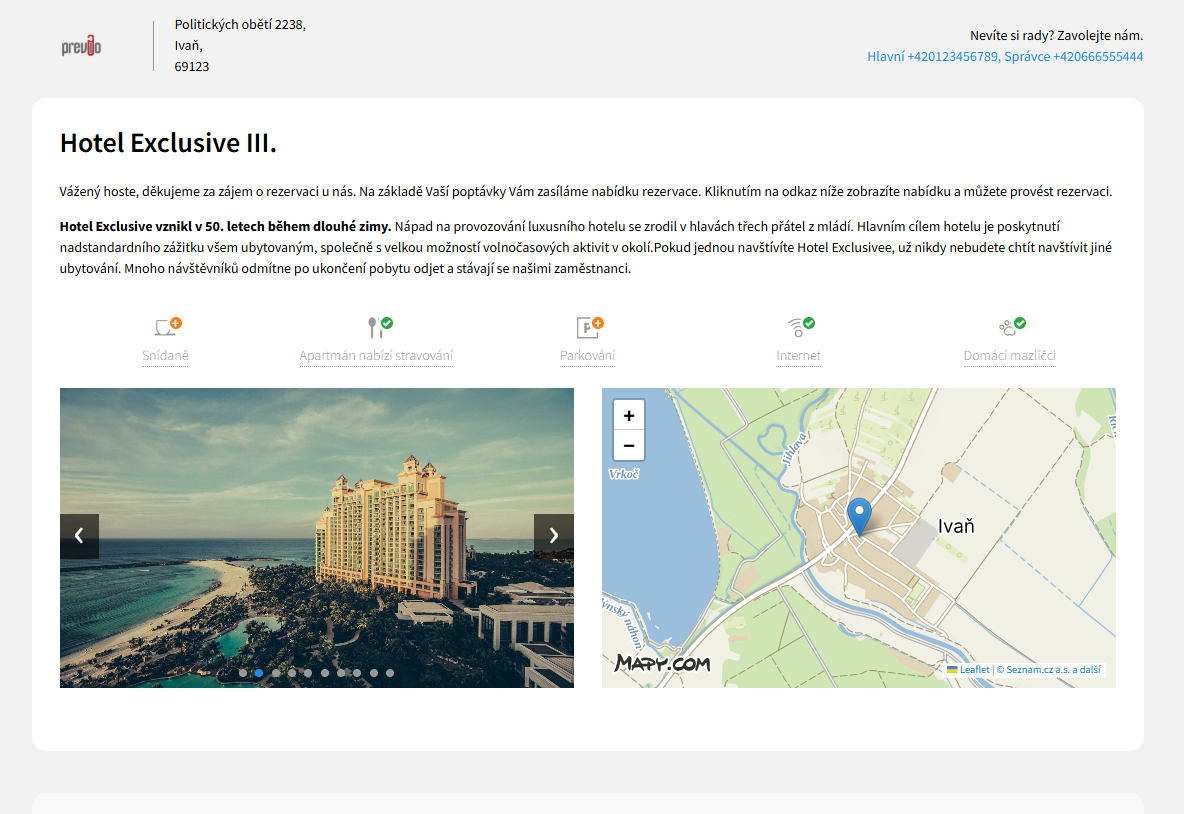Click the breakfast (Snídaně) amenity icon
The image size is (1184, 814).
pyautogui.click(x=168, y=326)
